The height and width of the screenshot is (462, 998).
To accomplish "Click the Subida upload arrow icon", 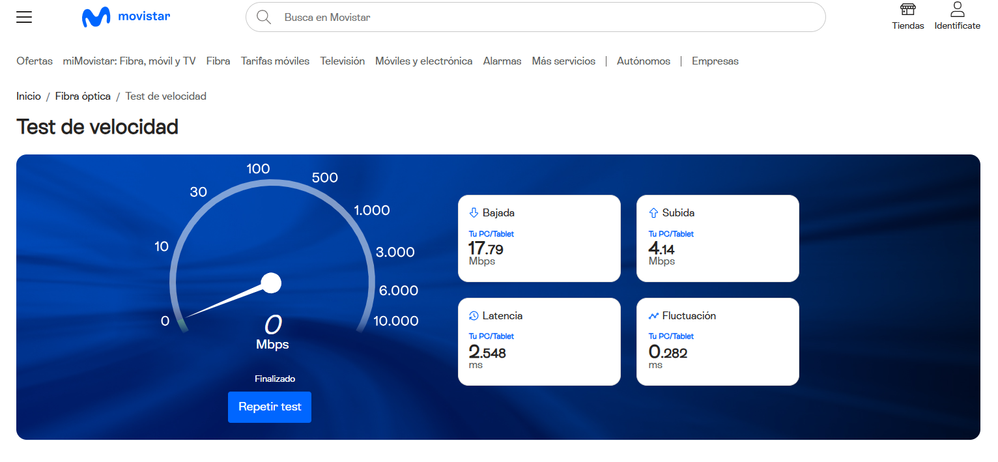I will [653, 213].
